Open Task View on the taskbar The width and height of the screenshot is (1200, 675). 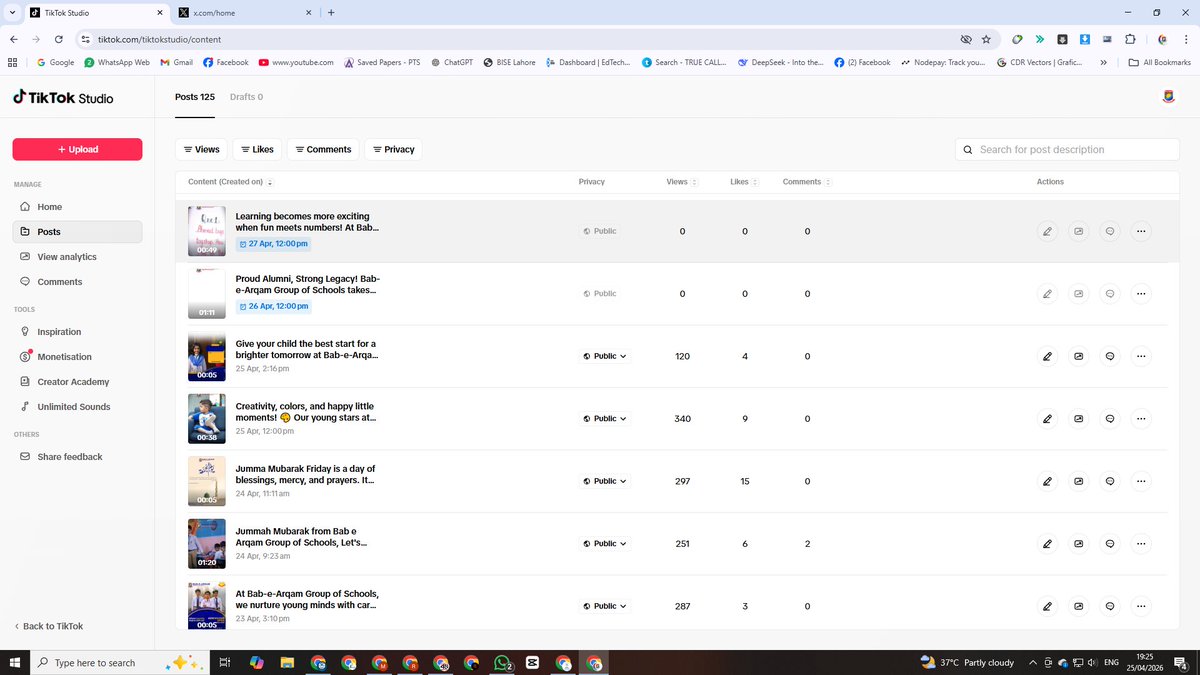click(225, 662)
